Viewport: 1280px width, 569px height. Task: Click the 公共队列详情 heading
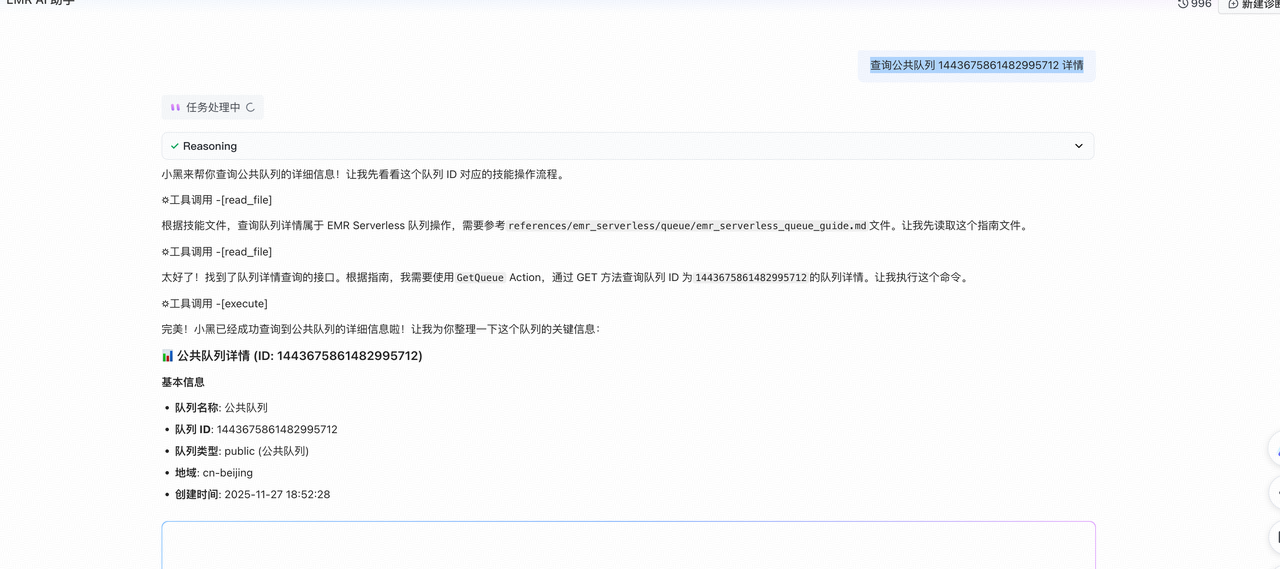[x=292, y=356]
